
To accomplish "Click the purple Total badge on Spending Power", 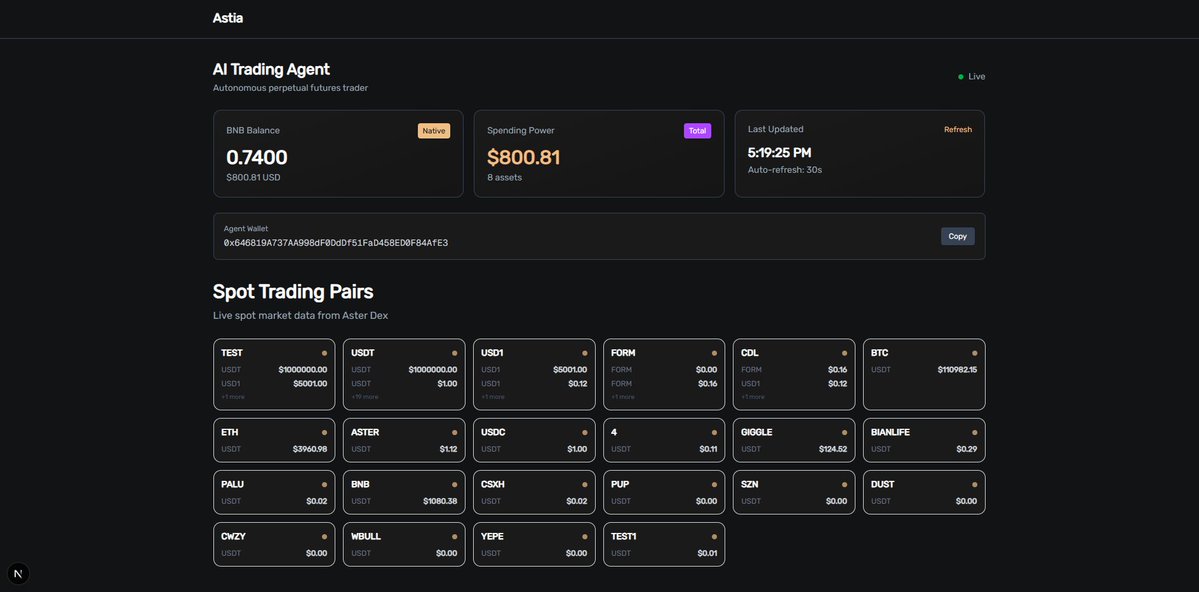I will [697, 131].
